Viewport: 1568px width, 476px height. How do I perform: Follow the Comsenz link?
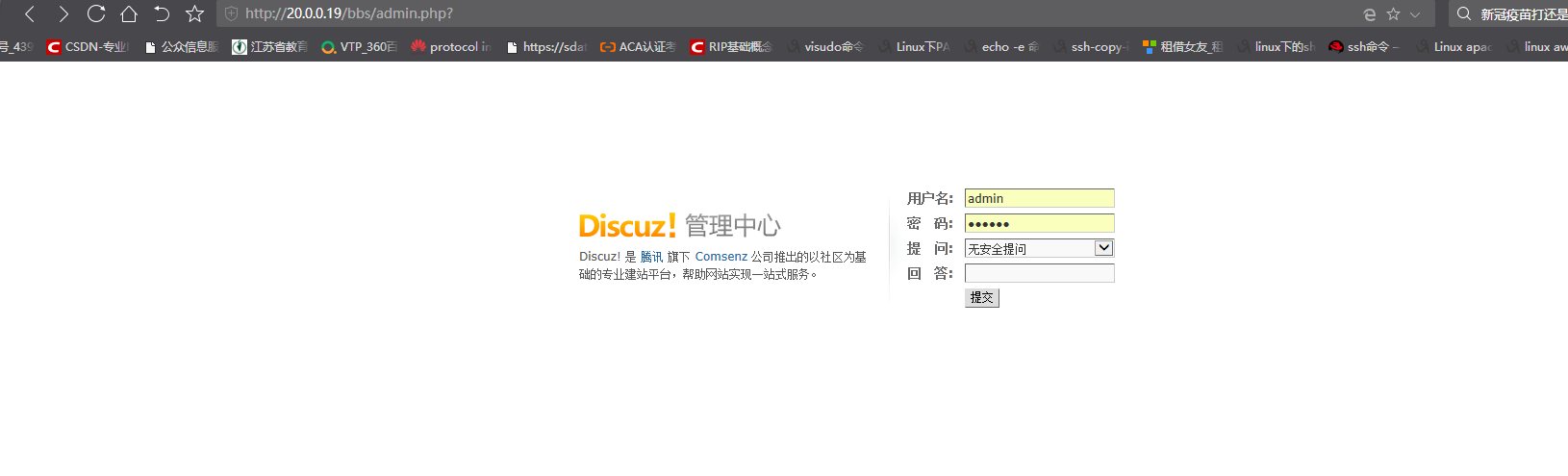(x=721, y=257)
